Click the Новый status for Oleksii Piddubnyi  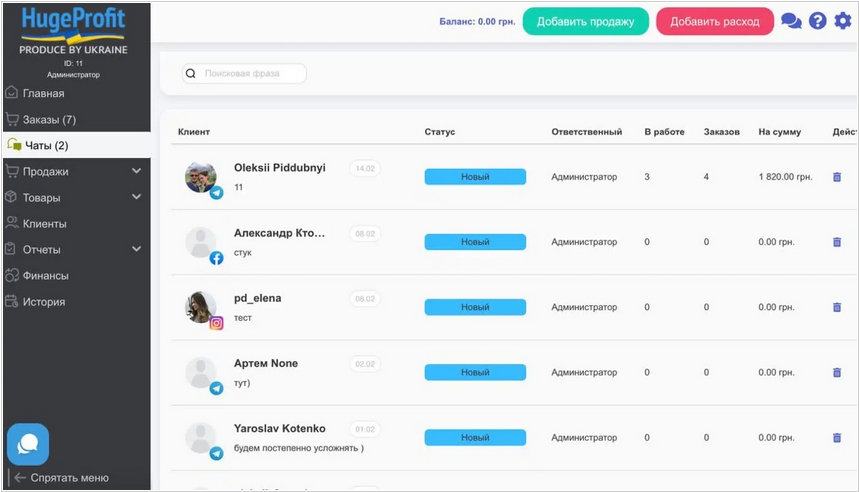pos(475,177)
